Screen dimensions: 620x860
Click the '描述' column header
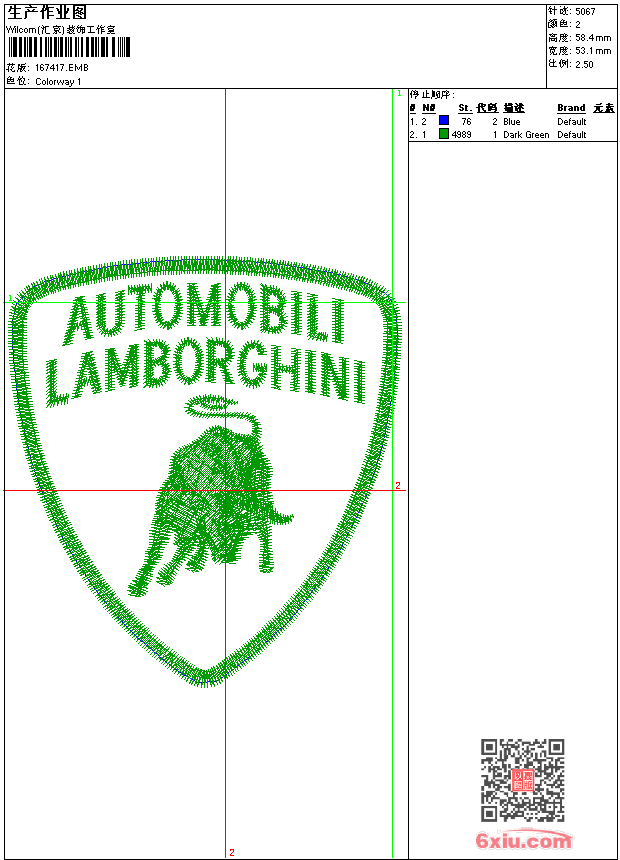pos(514,108)
